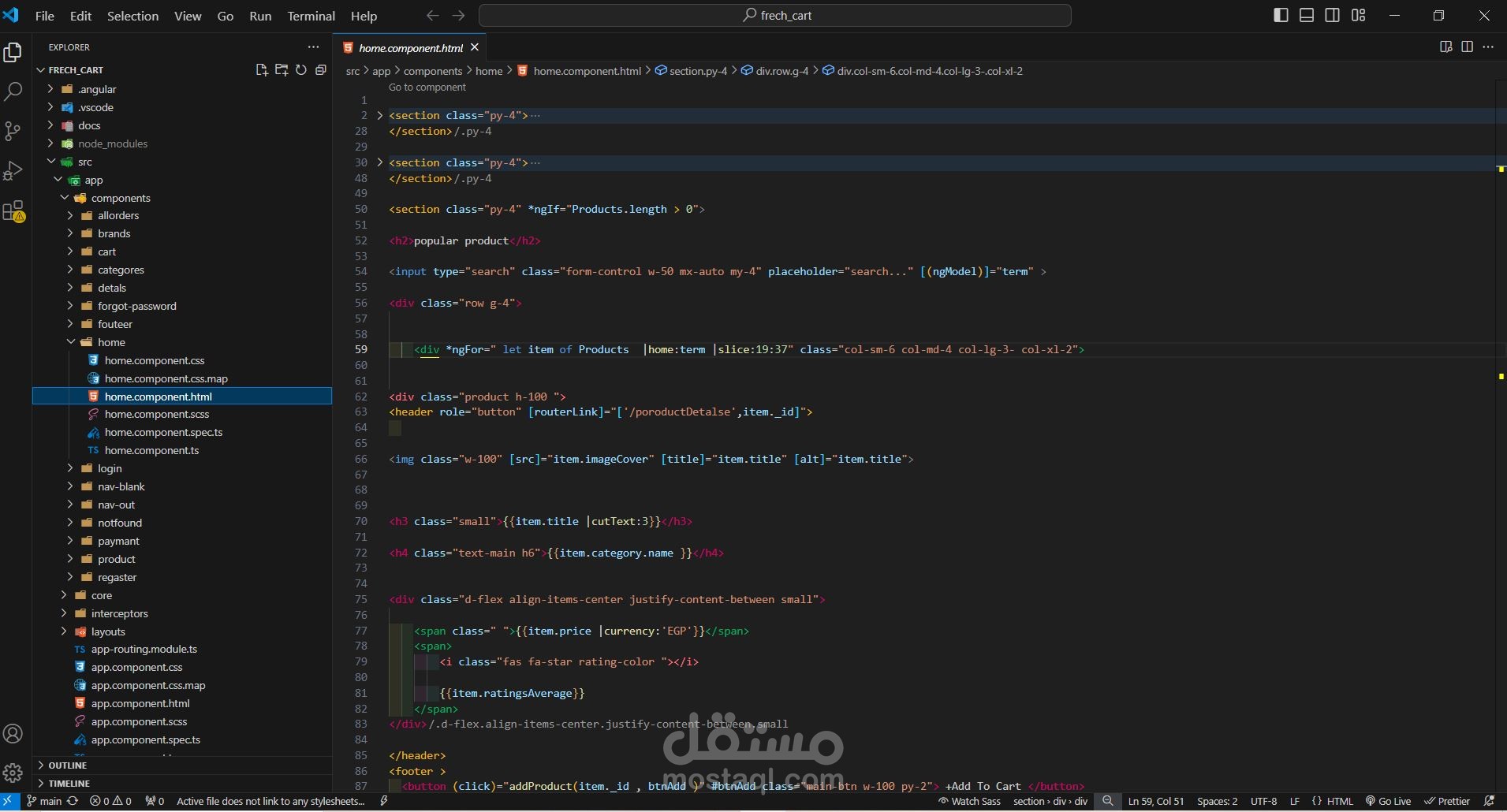
Task: Click Go to component link
Action: click(x=427, y=88)
